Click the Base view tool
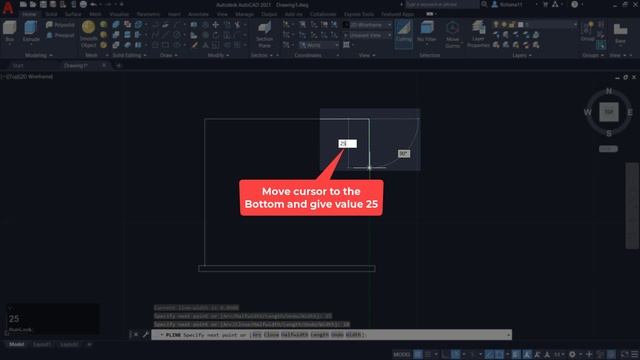The height and width of the screenshot is (360, 640). (620, 33)
